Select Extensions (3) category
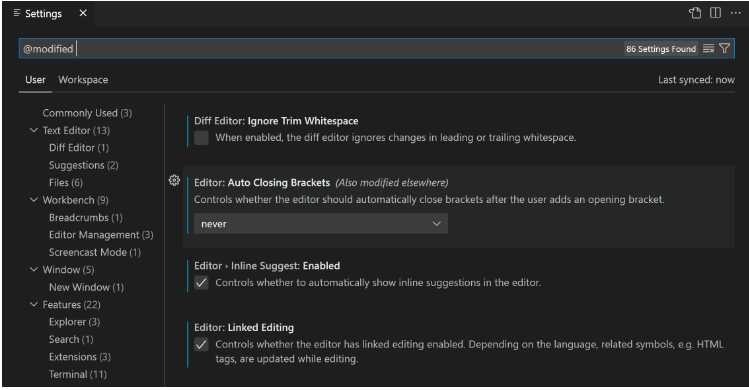749x390 pixels. click(79, 357)
